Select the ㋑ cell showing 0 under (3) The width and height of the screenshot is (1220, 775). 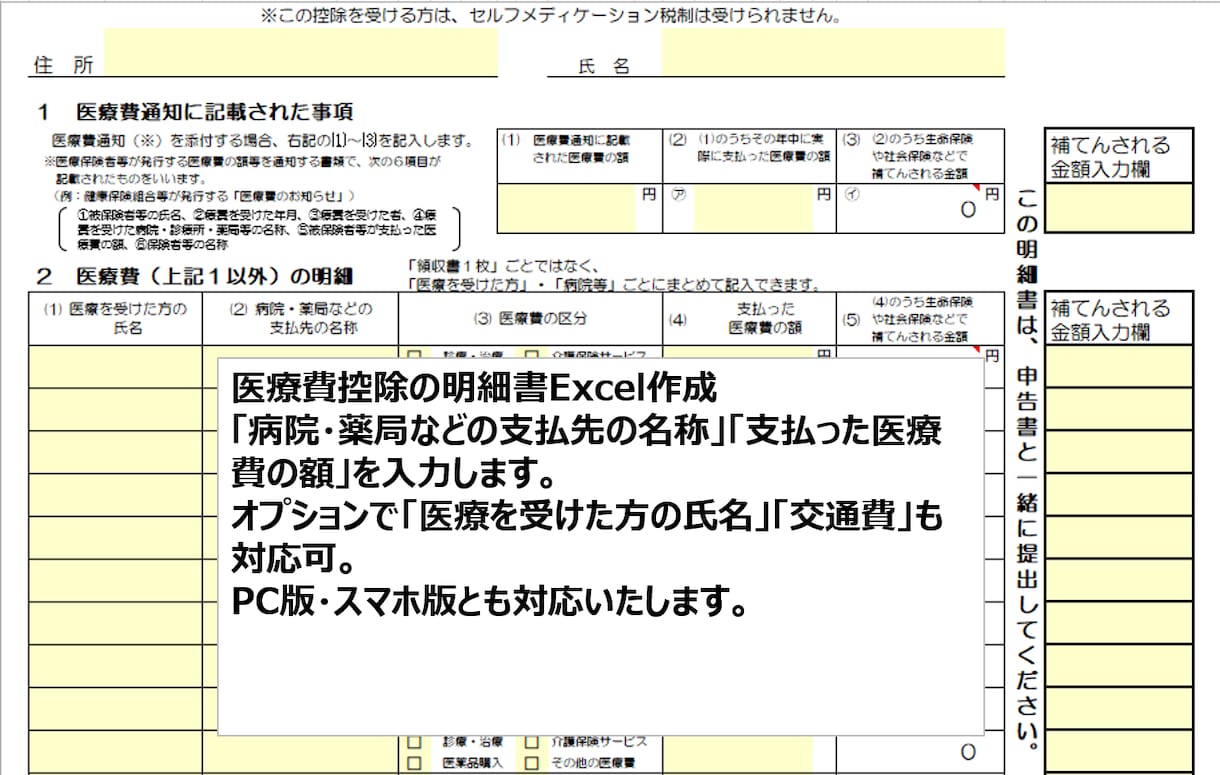click(x=919, y=209)
